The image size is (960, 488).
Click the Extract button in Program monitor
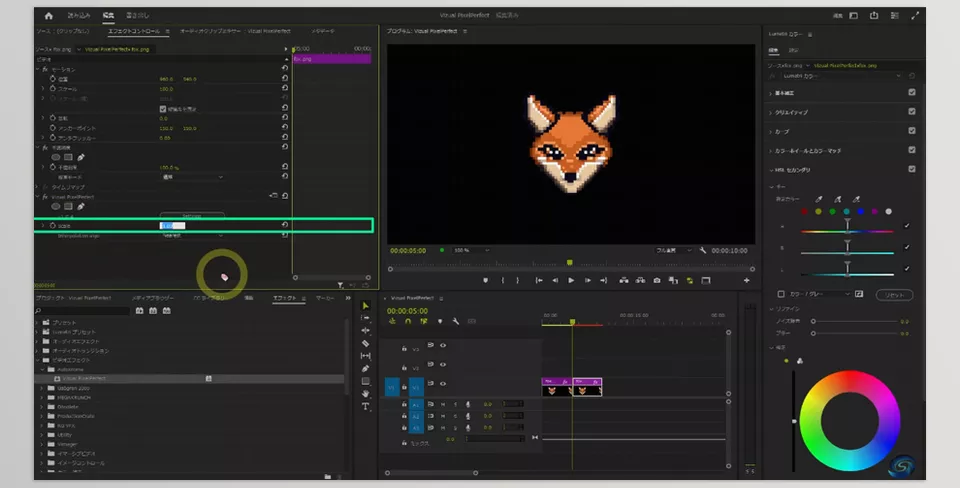click(640, 280)
